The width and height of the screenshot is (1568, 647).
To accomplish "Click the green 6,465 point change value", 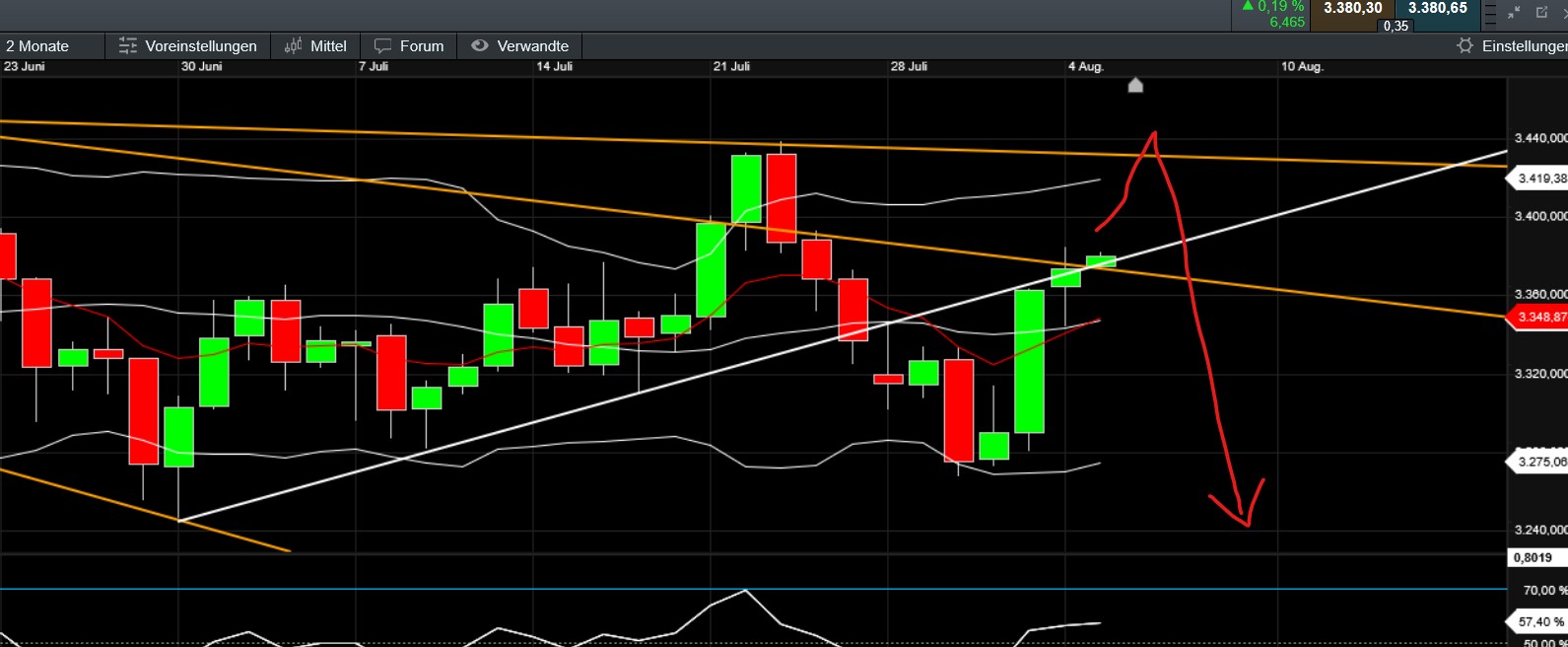I will (x=1286, y=22).
